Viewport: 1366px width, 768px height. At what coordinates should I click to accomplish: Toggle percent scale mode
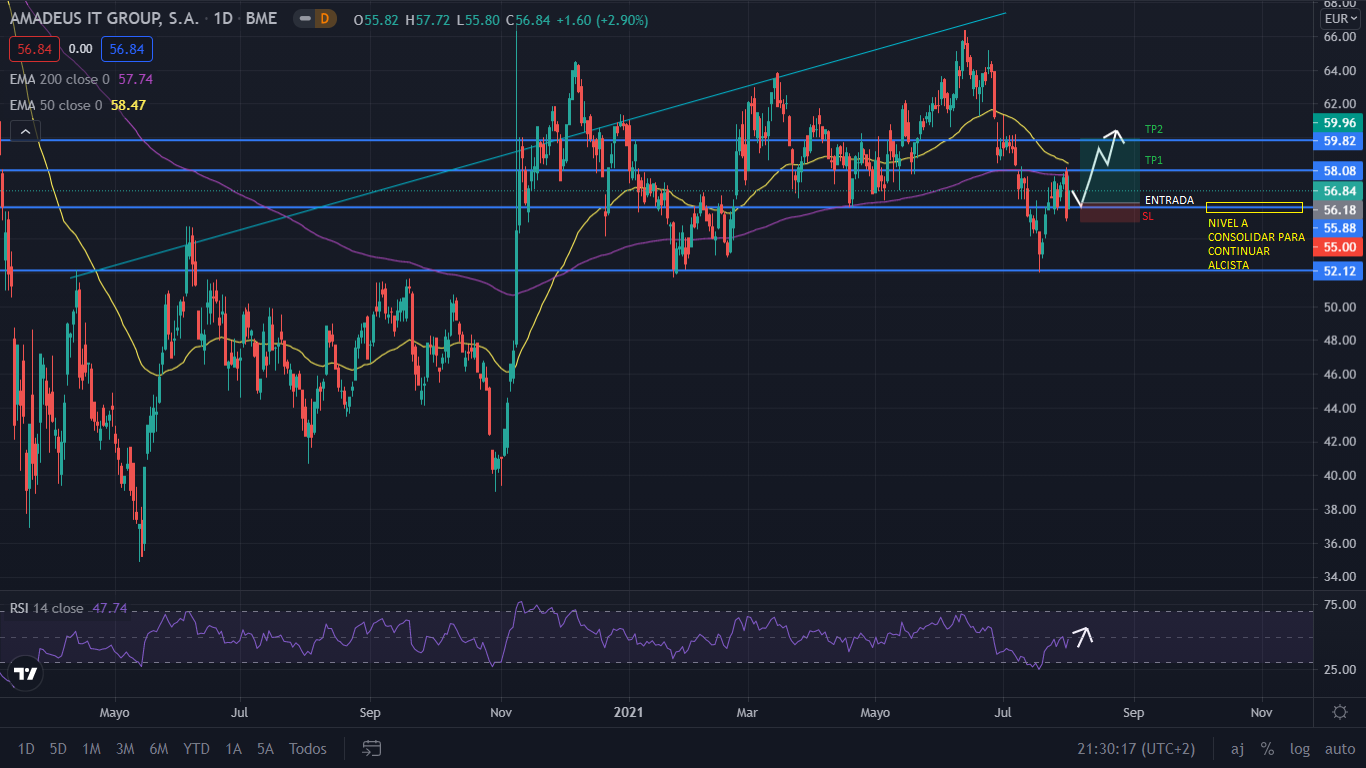click(x=1267, y=749)
